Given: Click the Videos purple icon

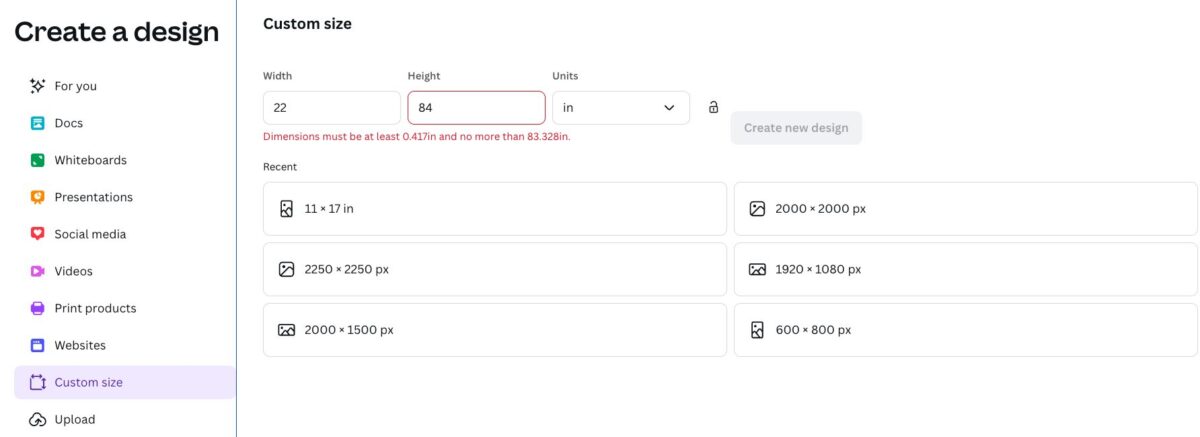Looking at the screenshot, I should point(37,271).
